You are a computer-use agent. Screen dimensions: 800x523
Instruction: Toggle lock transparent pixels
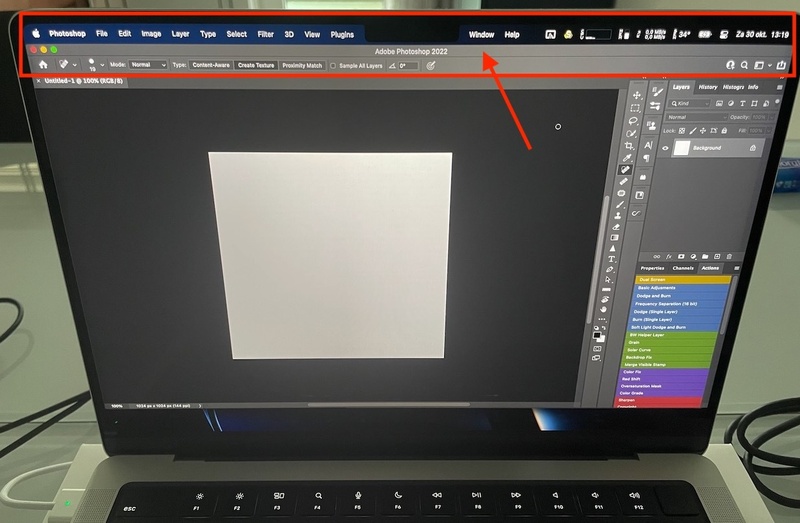click(x=682, y=131)
